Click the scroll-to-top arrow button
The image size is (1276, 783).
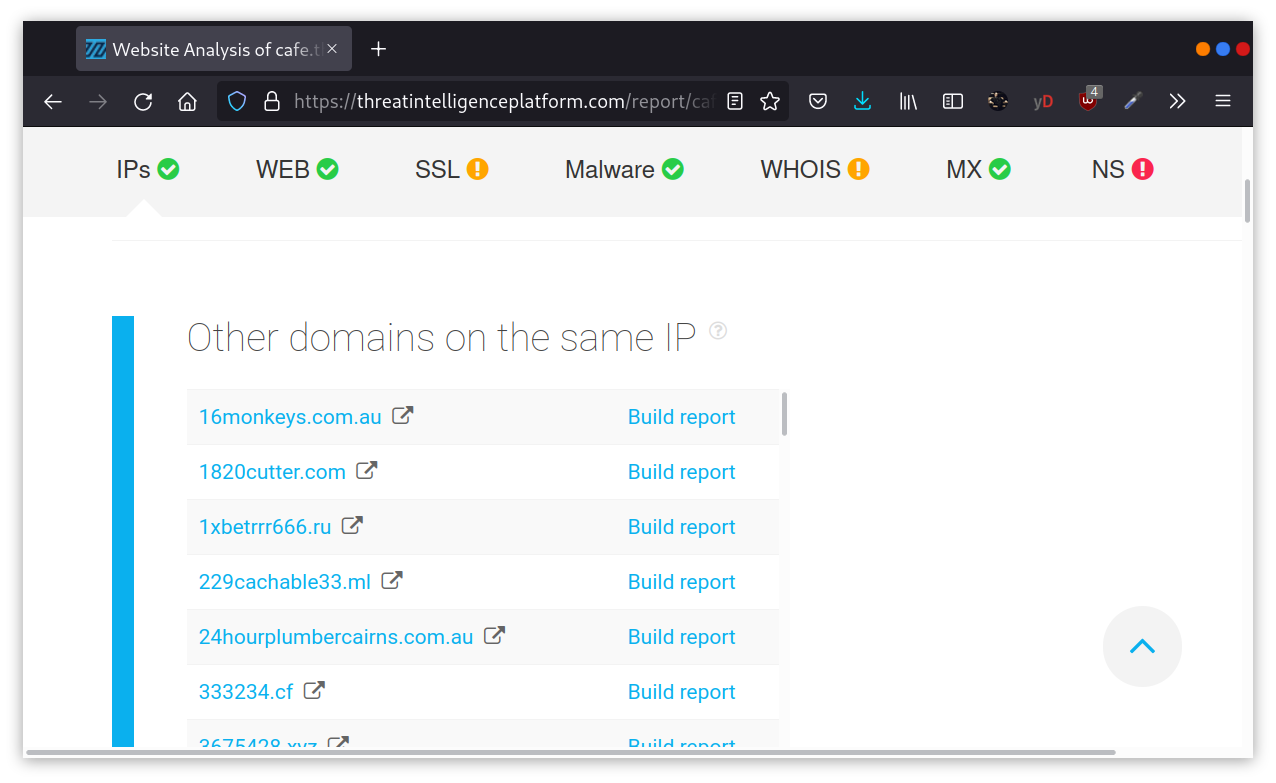[x=1142, y=646]
